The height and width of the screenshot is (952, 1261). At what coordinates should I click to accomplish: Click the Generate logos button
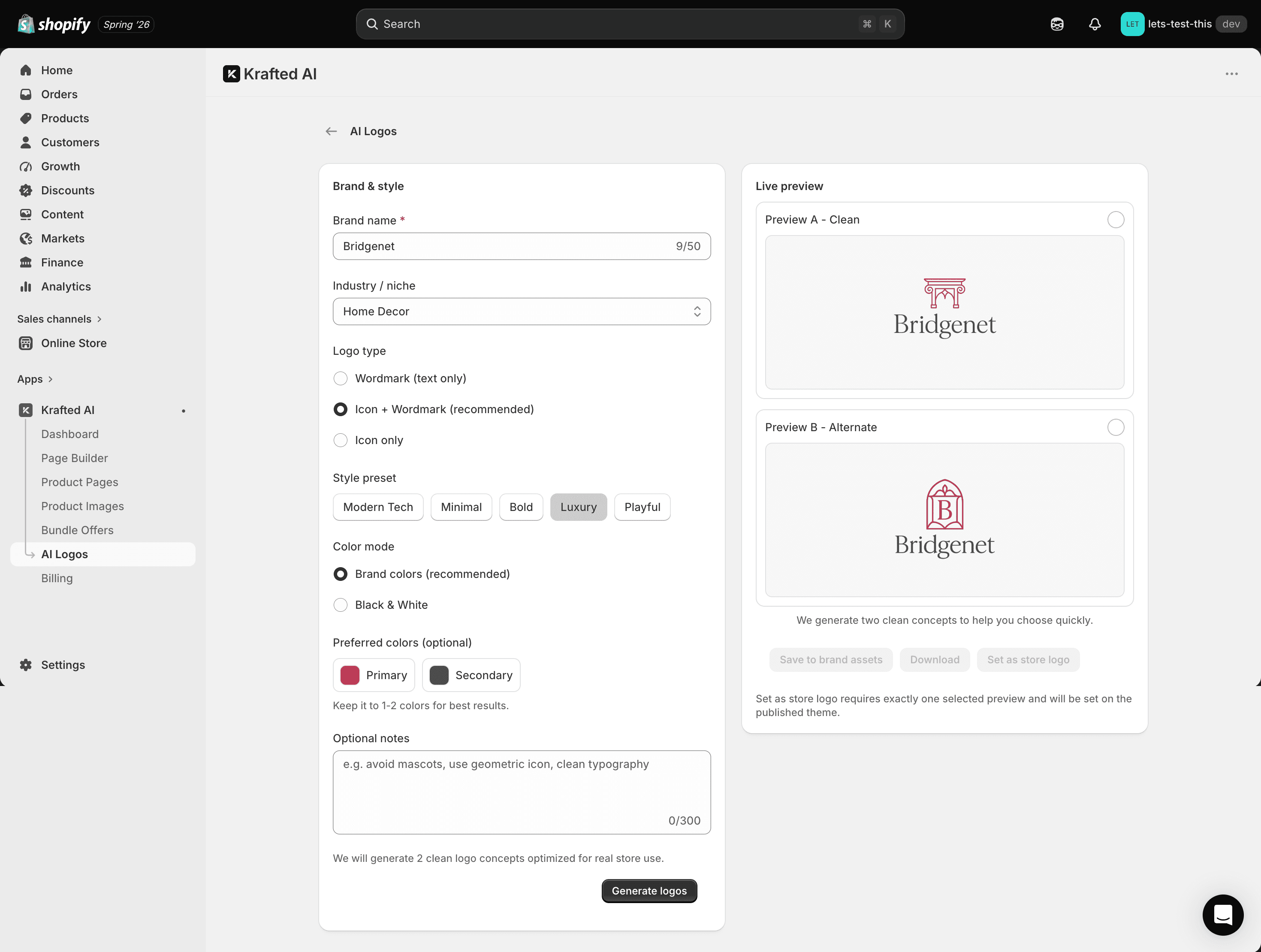tap(649, 890)
